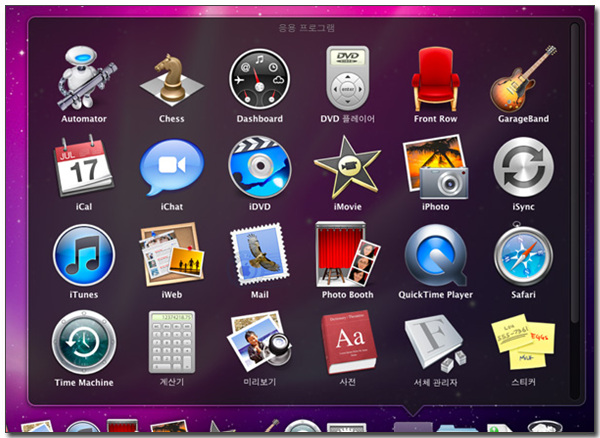This screenshot has height=438, width=600.
Task: Launch iMovie star icon
Action: pos(347,167)
